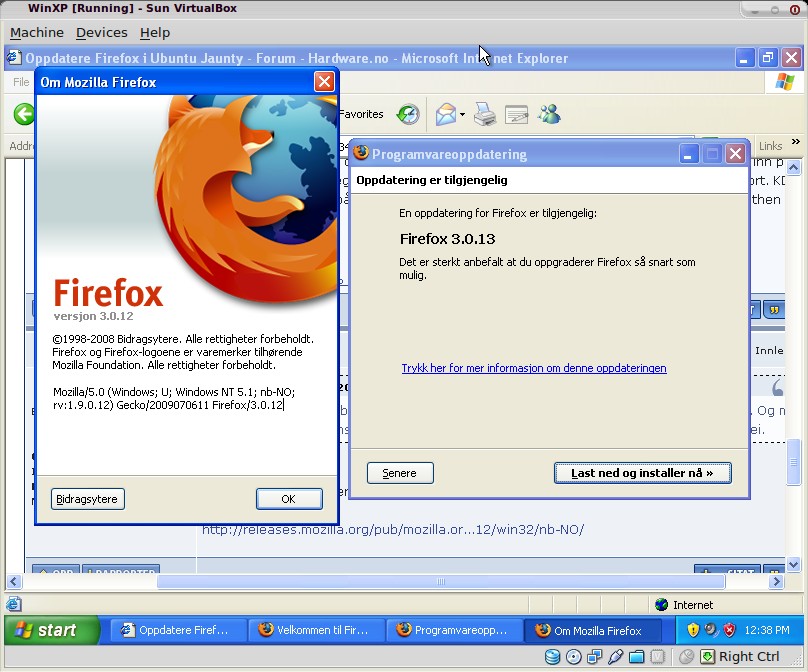Close the Programvareoppdatering window
Viewport: 808px width, 672px height.
click(x=735, y=154)
